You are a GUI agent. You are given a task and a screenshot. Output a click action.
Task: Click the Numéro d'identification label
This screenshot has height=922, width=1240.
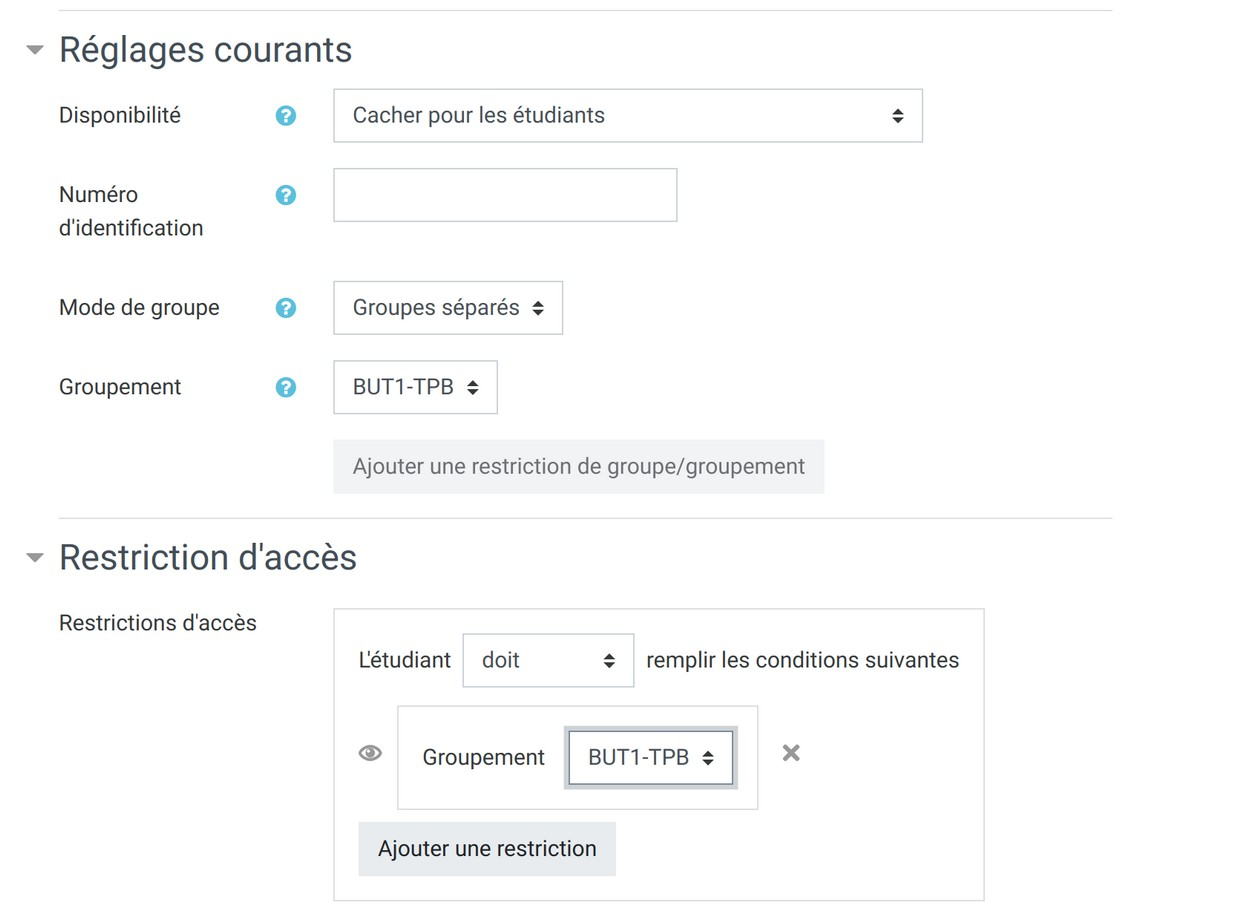[130, 211]
